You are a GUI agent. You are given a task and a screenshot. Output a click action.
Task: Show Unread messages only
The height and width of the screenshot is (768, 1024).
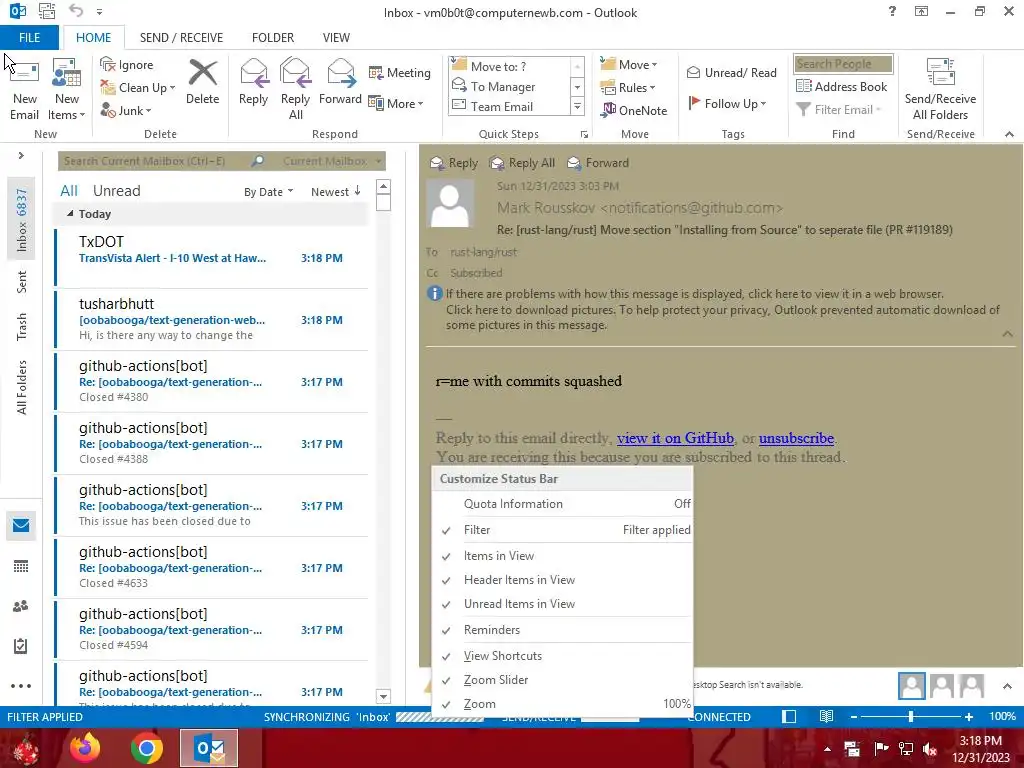[x=116, y=191]
